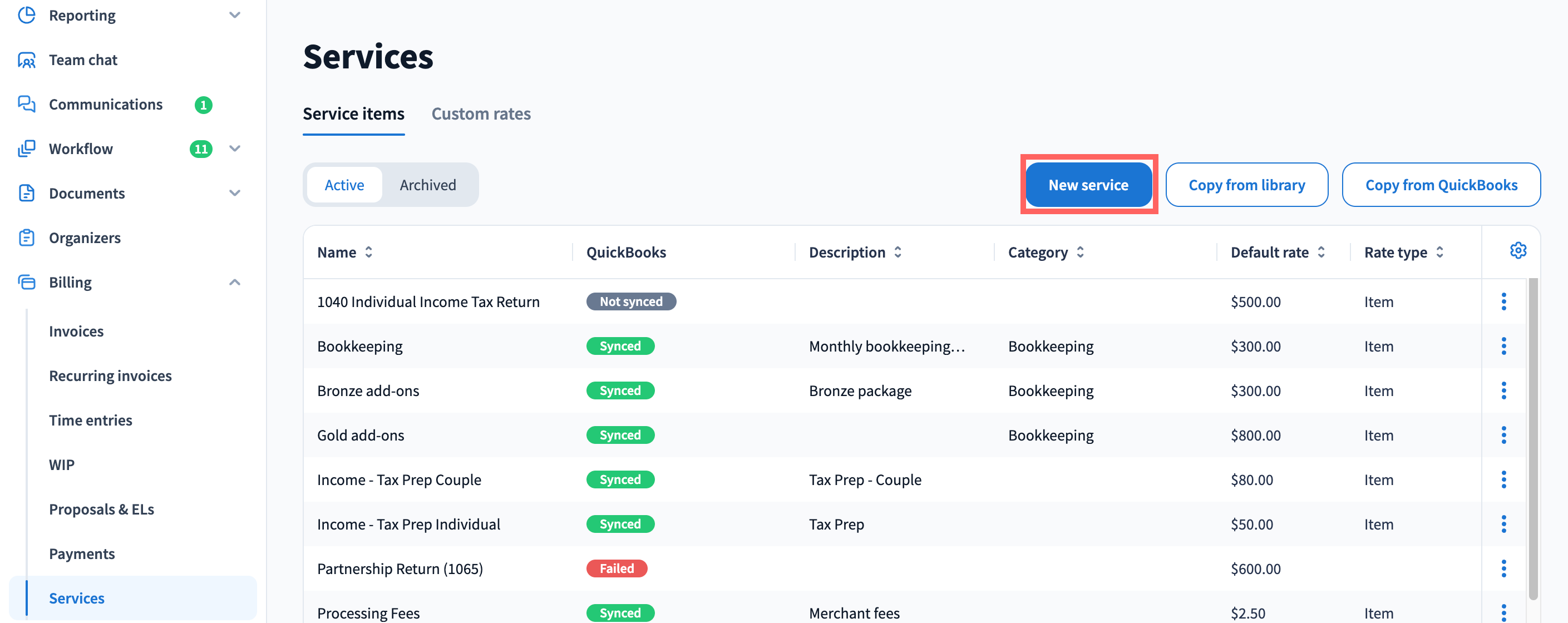The image size is (1568, 623).
Task: Click the New service button
Action: click(1088, 185)
